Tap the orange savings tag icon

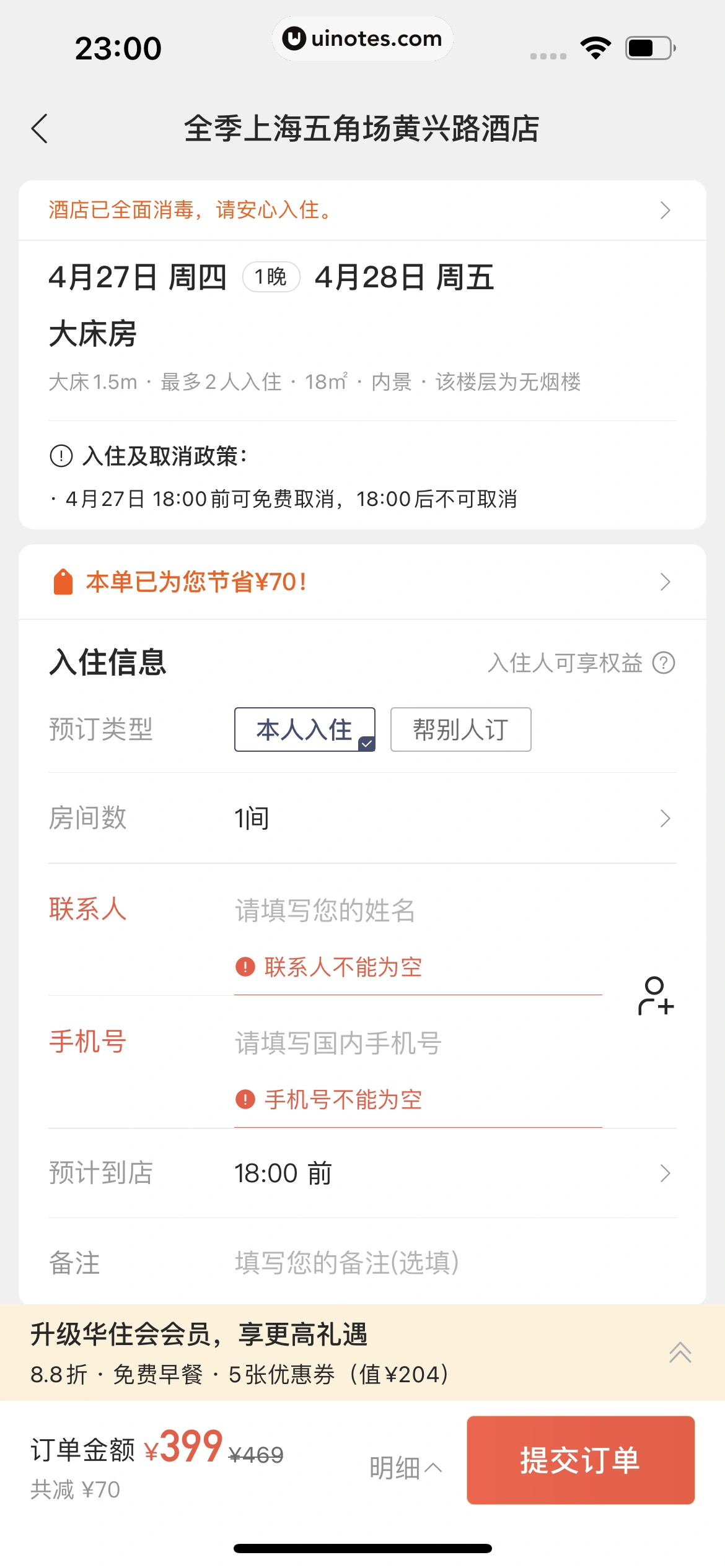(x=63, y=582)
